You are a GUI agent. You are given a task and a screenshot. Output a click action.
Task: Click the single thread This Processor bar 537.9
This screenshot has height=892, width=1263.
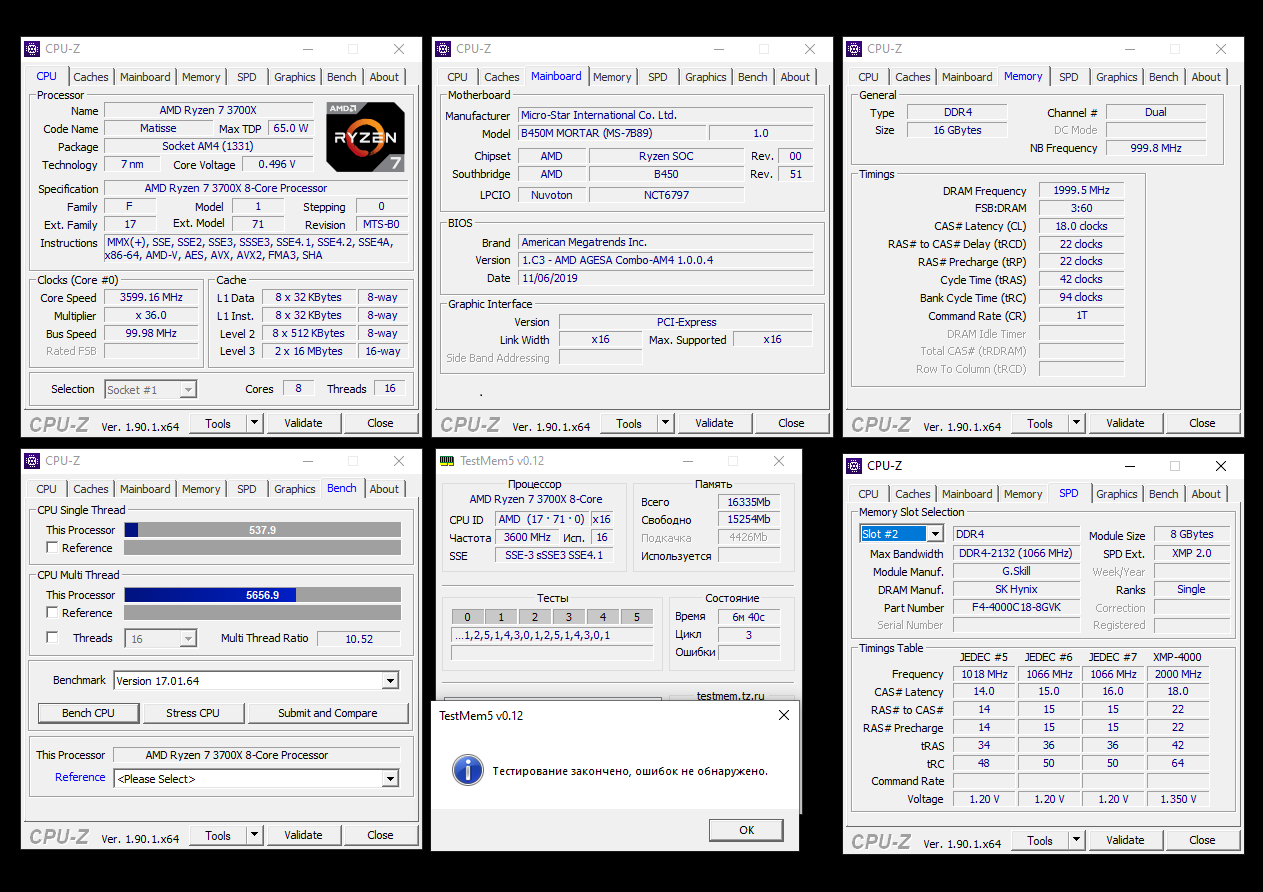[x=262, y=530]
